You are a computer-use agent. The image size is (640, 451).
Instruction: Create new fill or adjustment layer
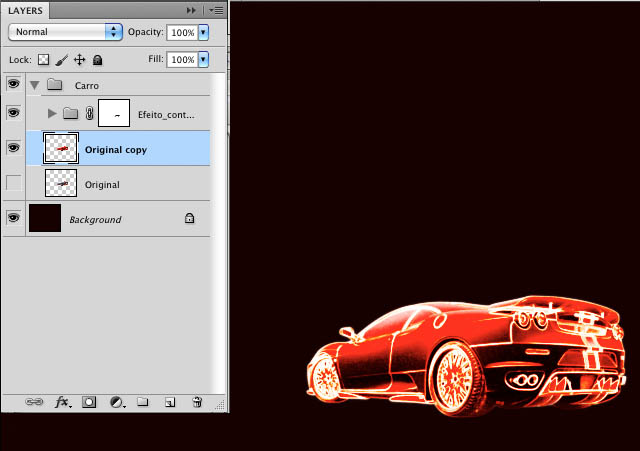116,401
